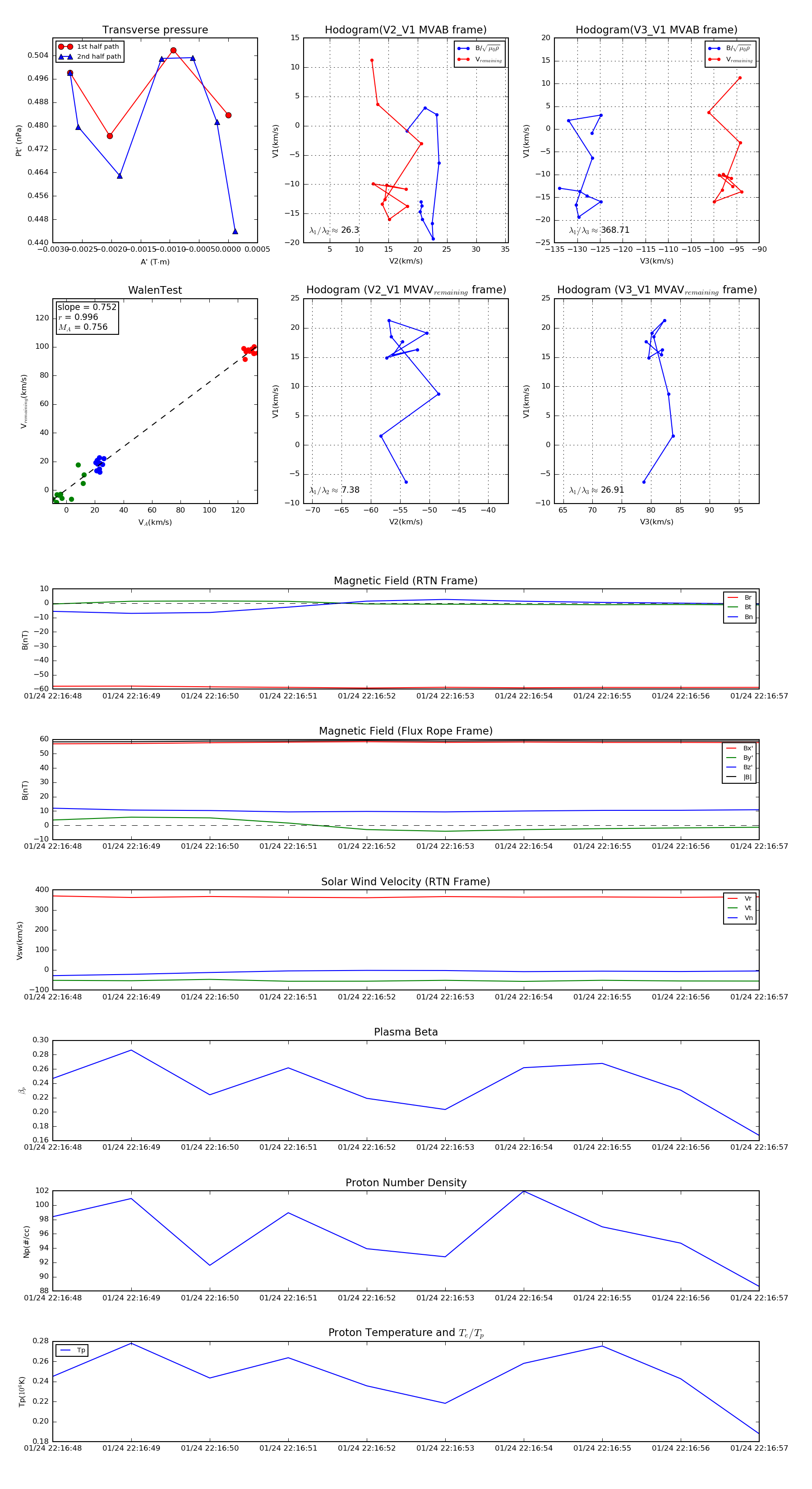Click the 'Plasma Beta' plot title

point(406,1032)
